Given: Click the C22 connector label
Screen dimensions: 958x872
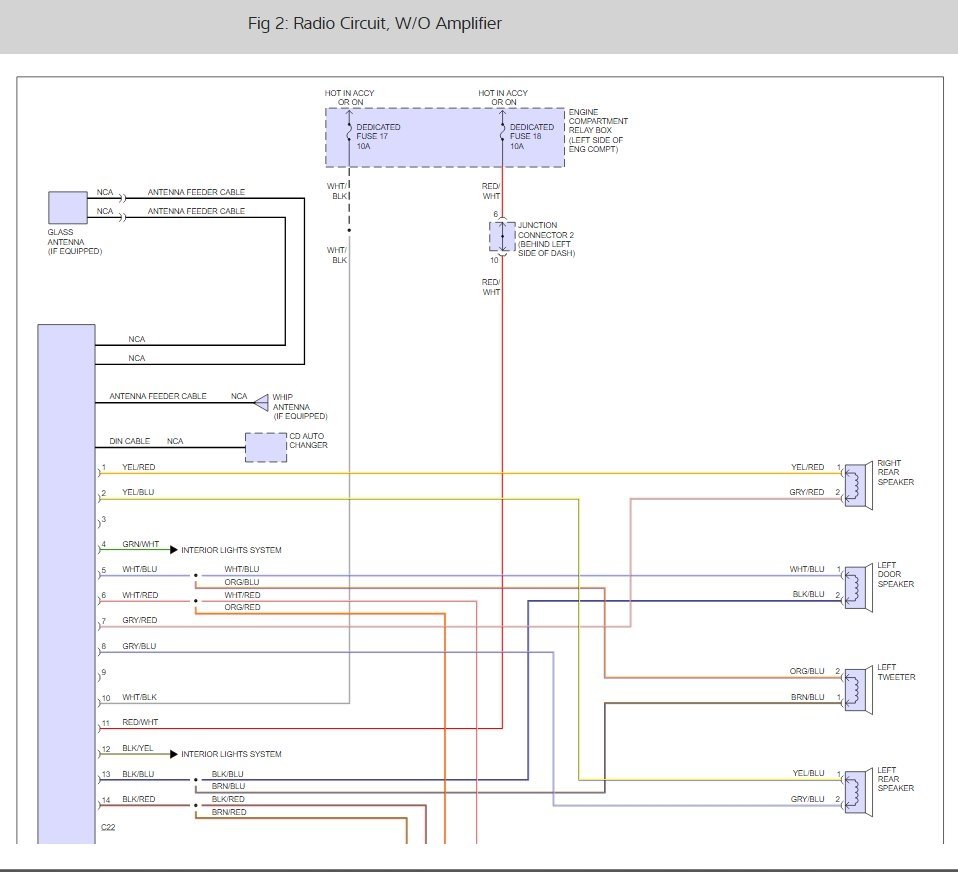Looking at the screenshot, I should tap(109, 828).
